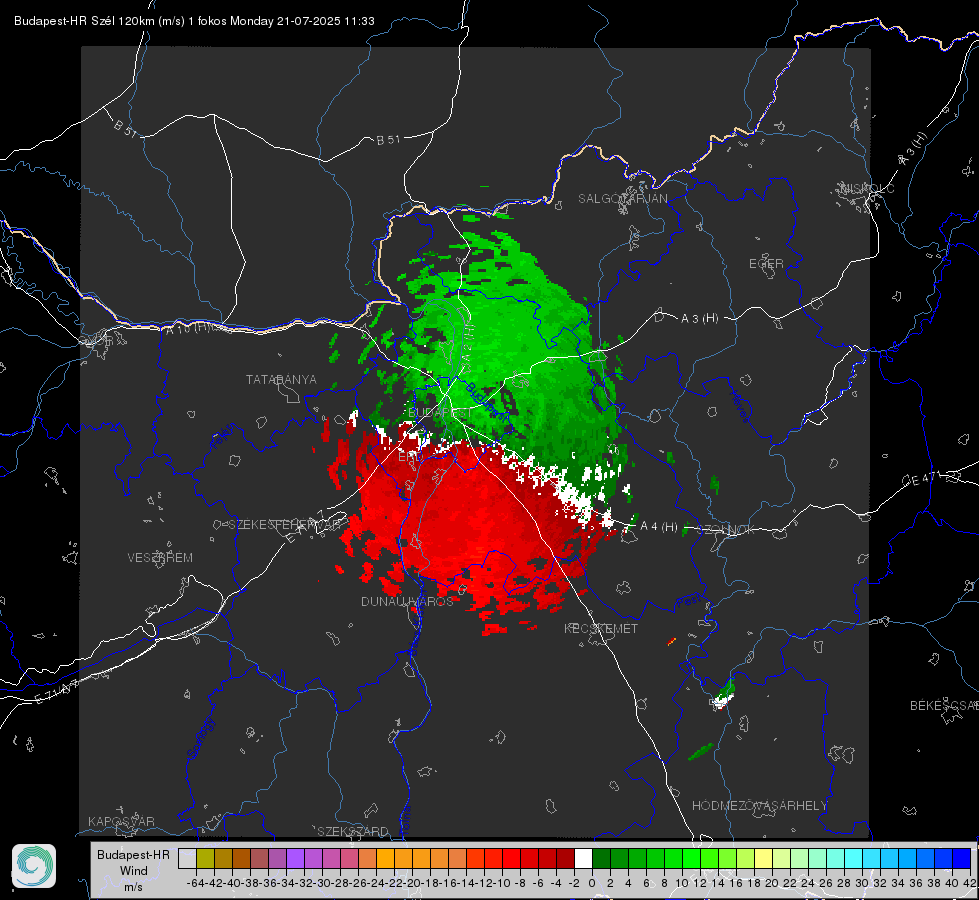Pick the gray swatch left of -64
Viewport: 979px width, 900px height.
(187, 858)
